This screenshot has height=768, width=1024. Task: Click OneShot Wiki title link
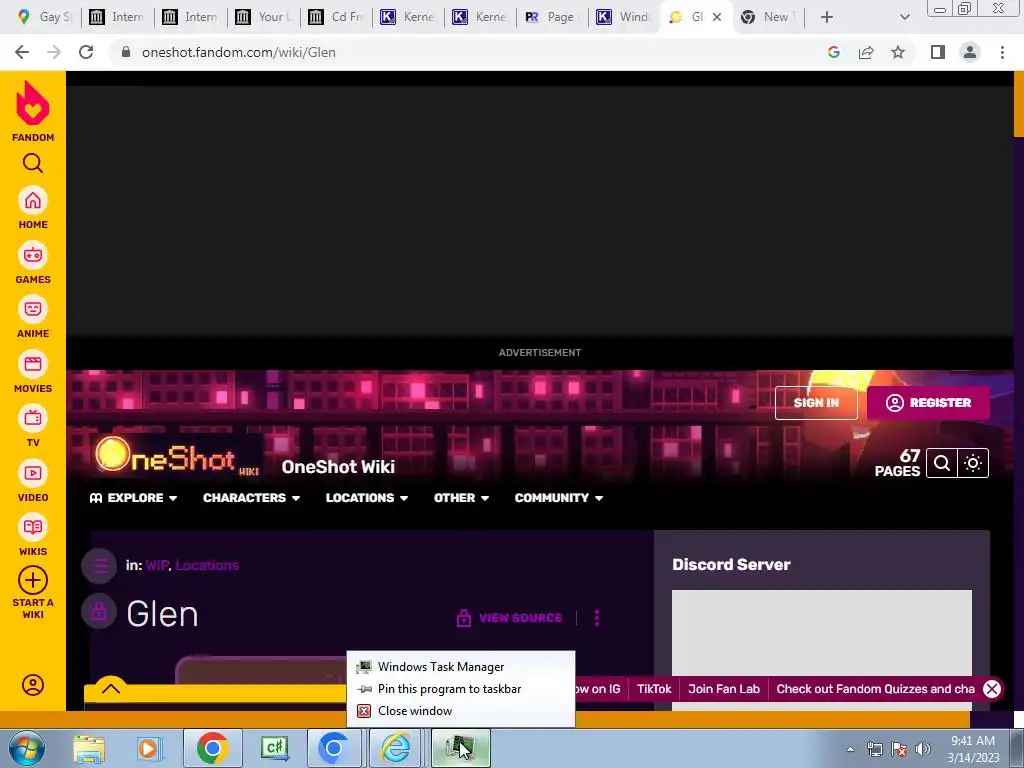(338, 467)
